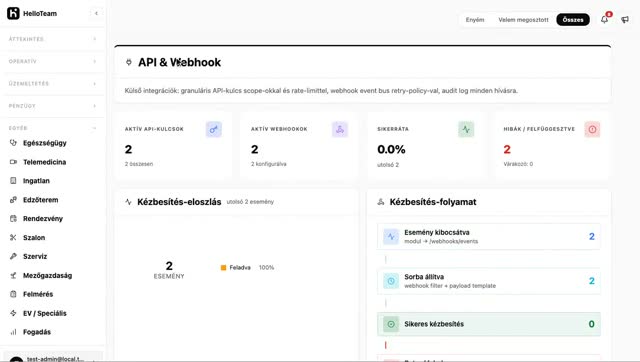Click the 'Várakozó: 0' text

[x=518, y=164]
